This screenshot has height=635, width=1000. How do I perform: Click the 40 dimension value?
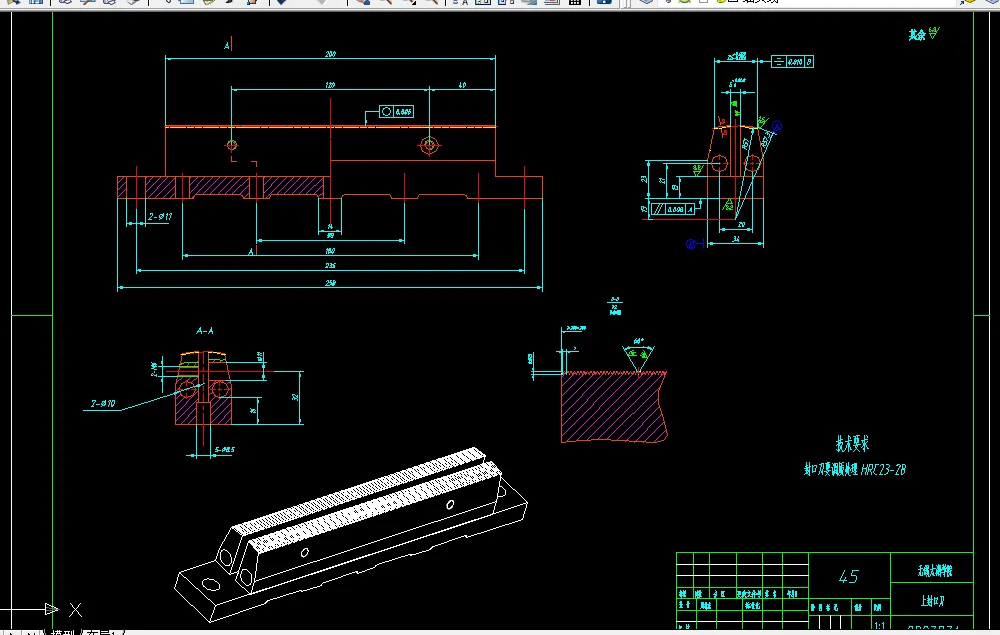pyautogui.click(x=462, y=85)
